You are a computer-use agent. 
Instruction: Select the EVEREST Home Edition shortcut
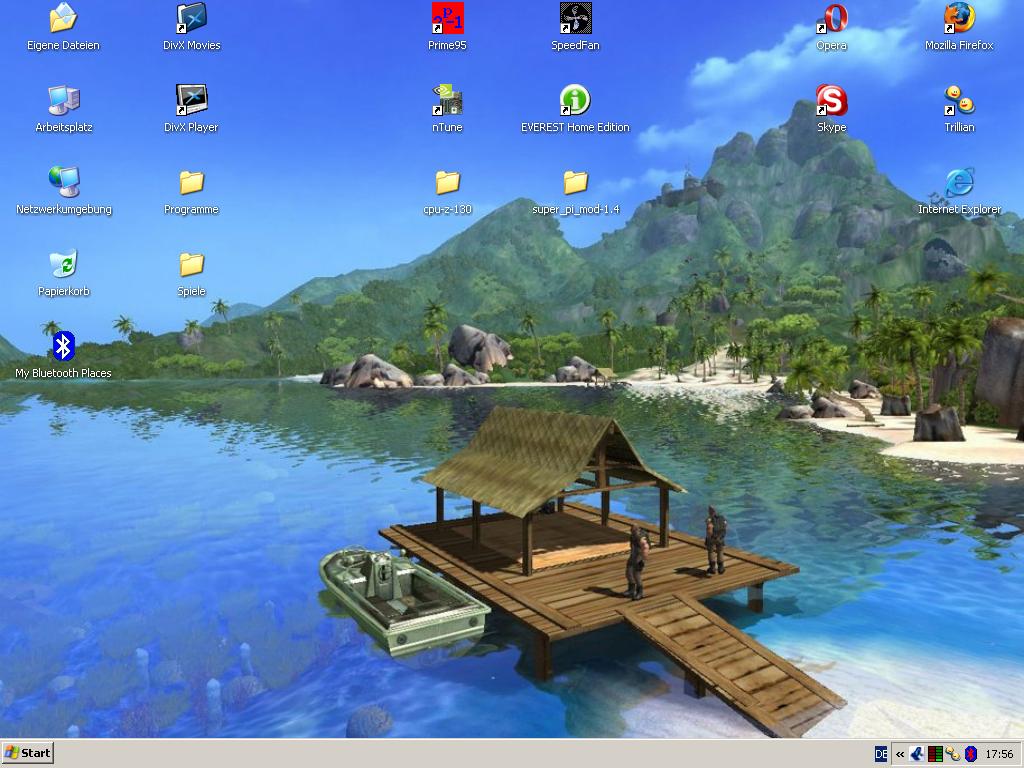(x=575, y=100)
